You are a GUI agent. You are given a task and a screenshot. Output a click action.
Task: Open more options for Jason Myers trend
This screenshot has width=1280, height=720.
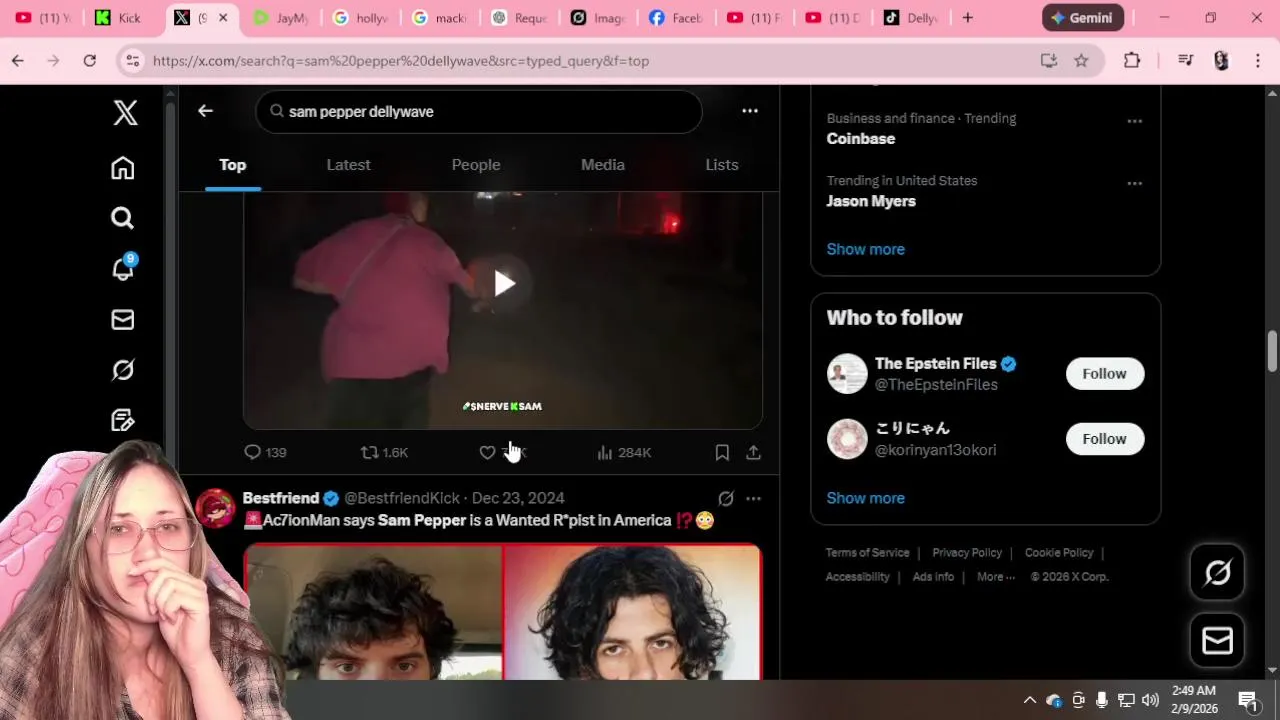1134,183
